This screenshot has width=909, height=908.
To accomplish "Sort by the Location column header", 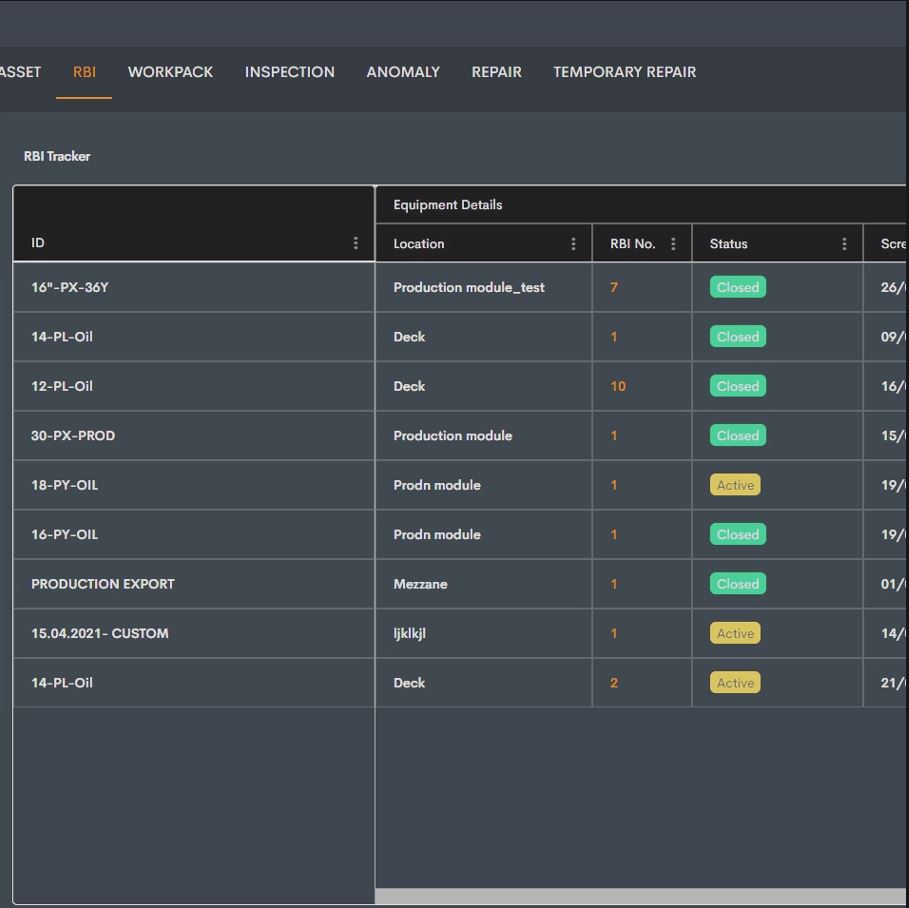I will [x=419, y=244].
